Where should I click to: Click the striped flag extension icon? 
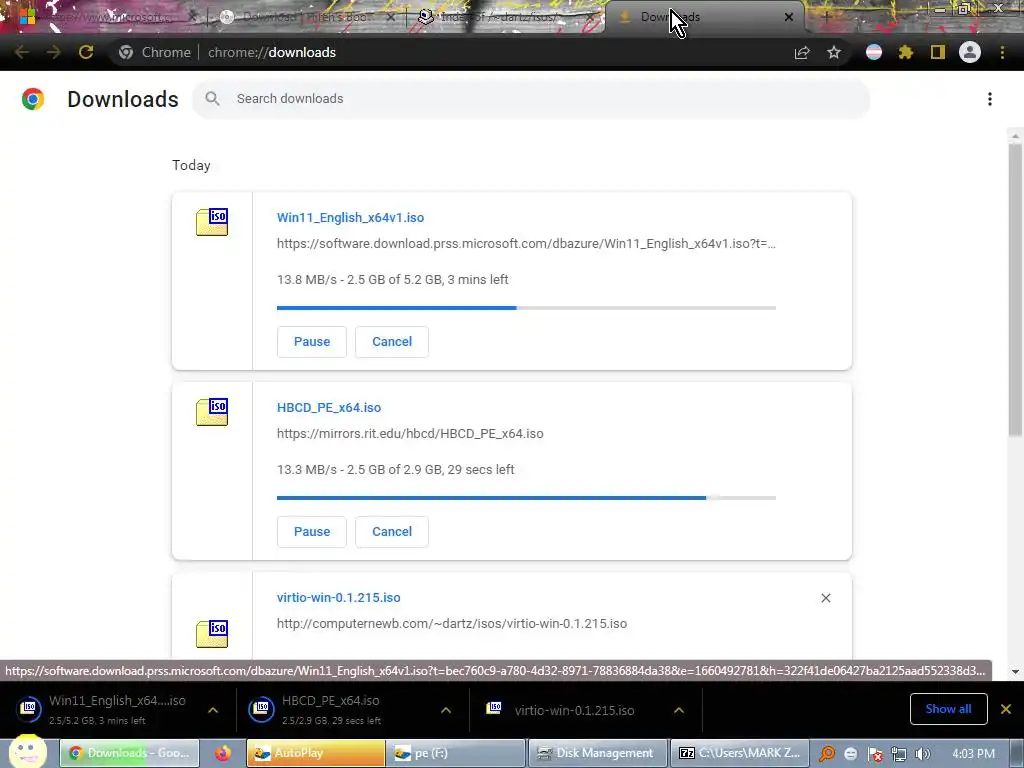pos(874,52)
